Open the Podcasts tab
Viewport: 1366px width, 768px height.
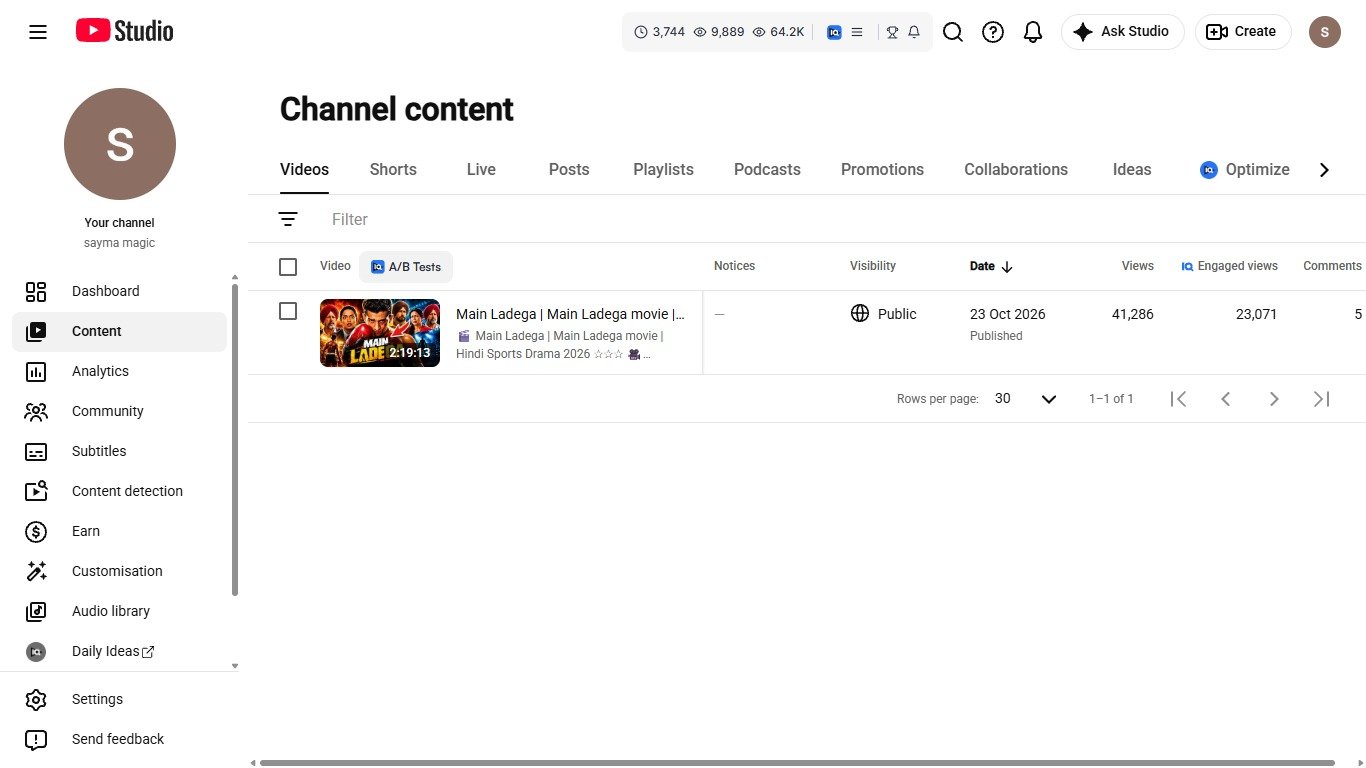[x=767, y=170]
